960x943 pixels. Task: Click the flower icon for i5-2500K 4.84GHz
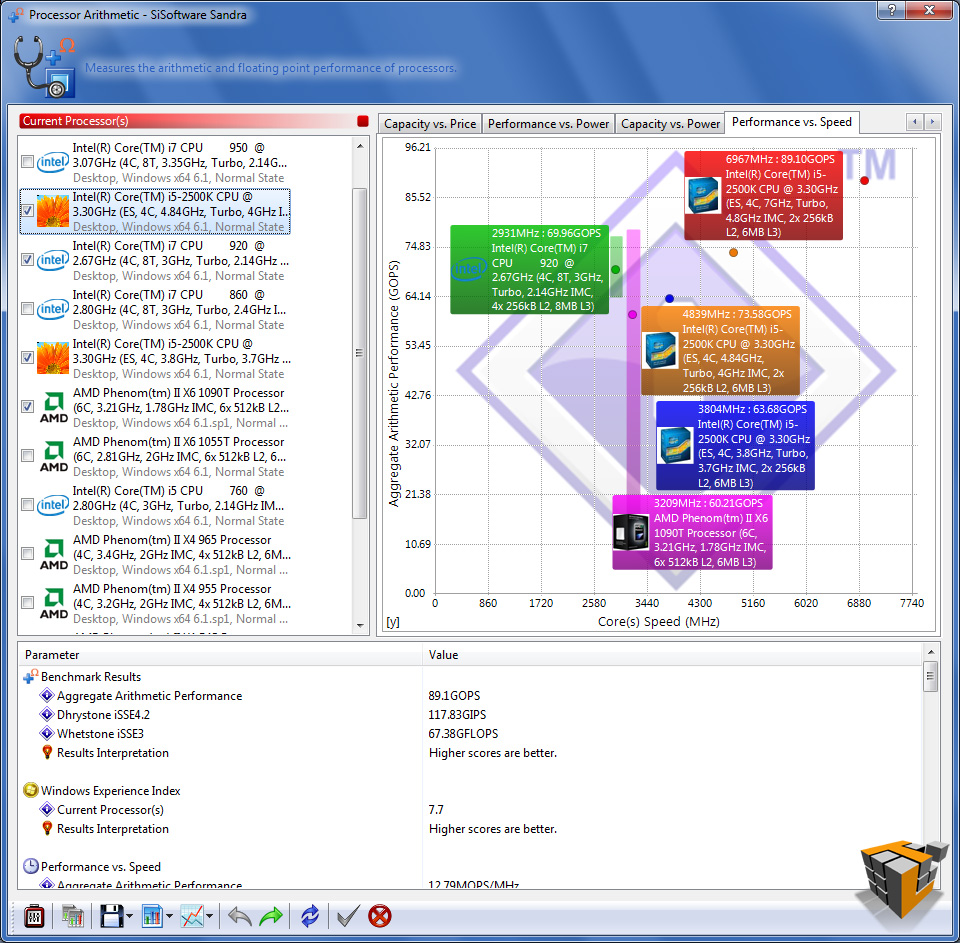[53, 211]
